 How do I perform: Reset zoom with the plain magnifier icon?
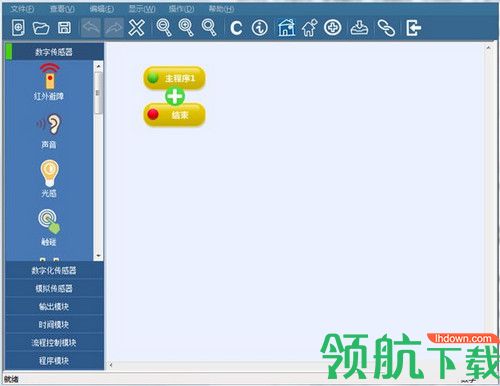point(209,28)
